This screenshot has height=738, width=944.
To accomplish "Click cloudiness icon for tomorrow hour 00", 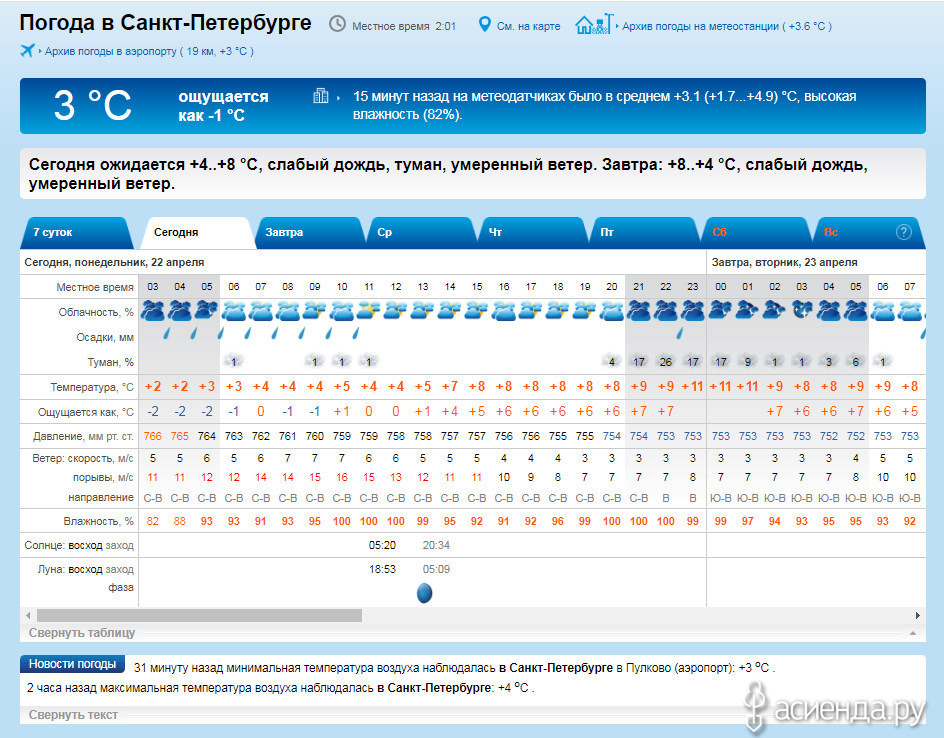I will [x=720, y=311].
